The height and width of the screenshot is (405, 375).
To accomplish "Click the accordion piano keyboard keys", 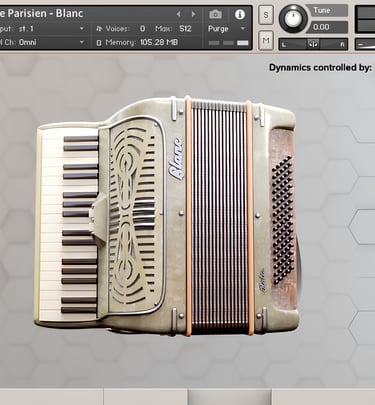I will (69, 223).
